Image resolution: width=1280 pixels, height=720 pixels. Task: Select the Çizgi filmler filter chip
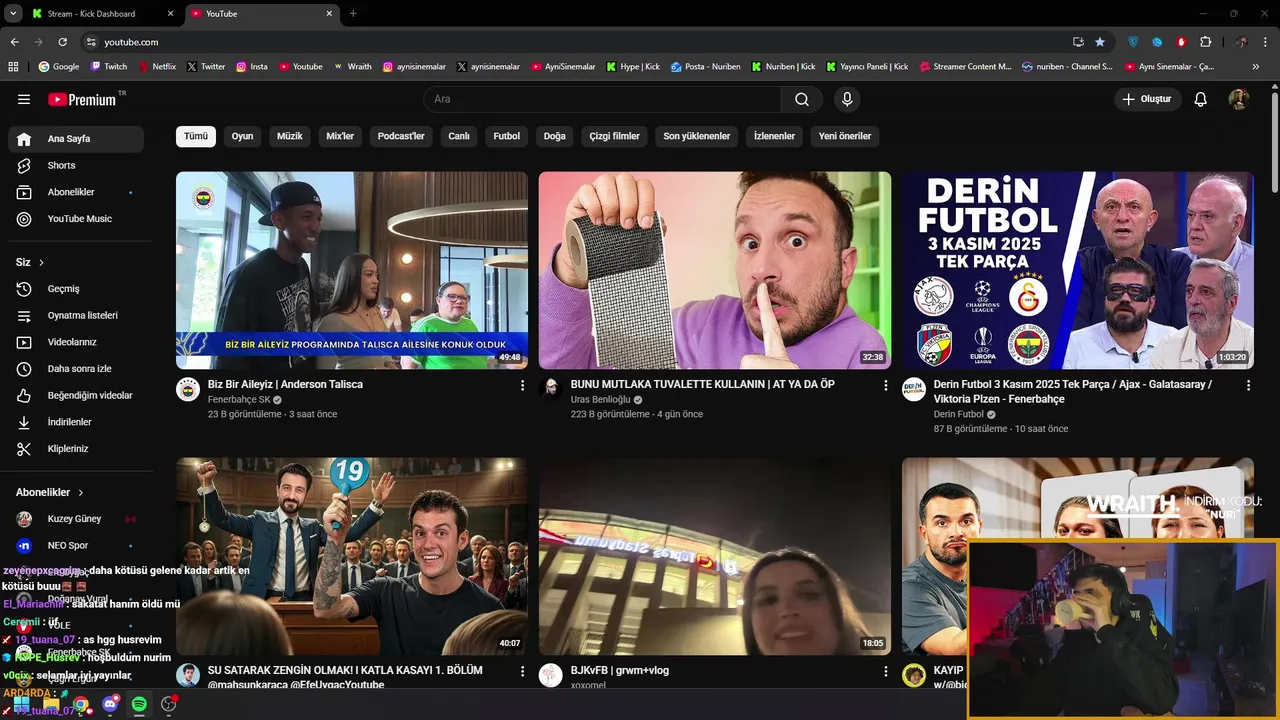pyautogui.click(x=615, y=136)
